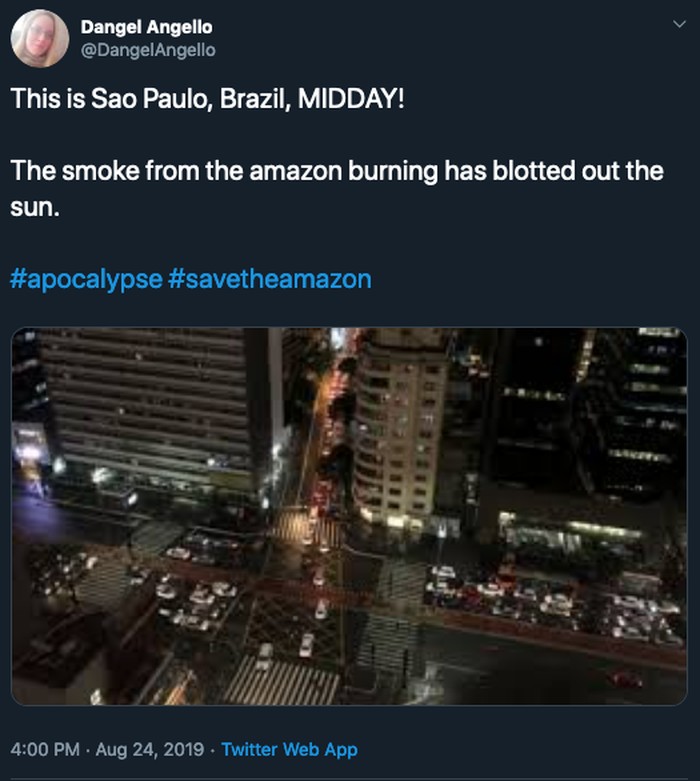Click the display name Dangel Angello
Screen dimensions: 700x781
146,27
